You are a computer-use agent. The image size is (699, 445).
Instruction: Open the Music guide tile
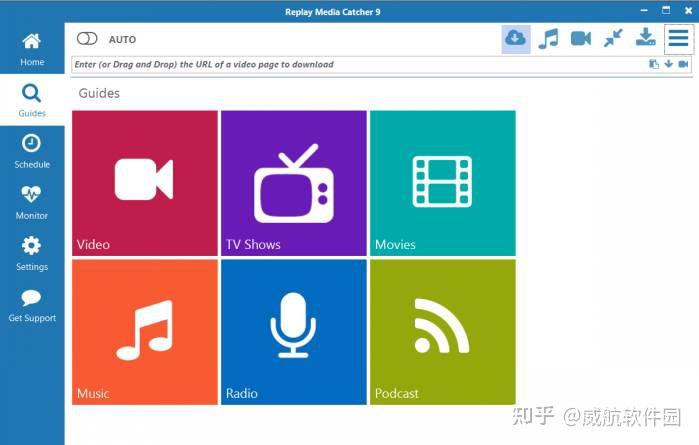145,332
